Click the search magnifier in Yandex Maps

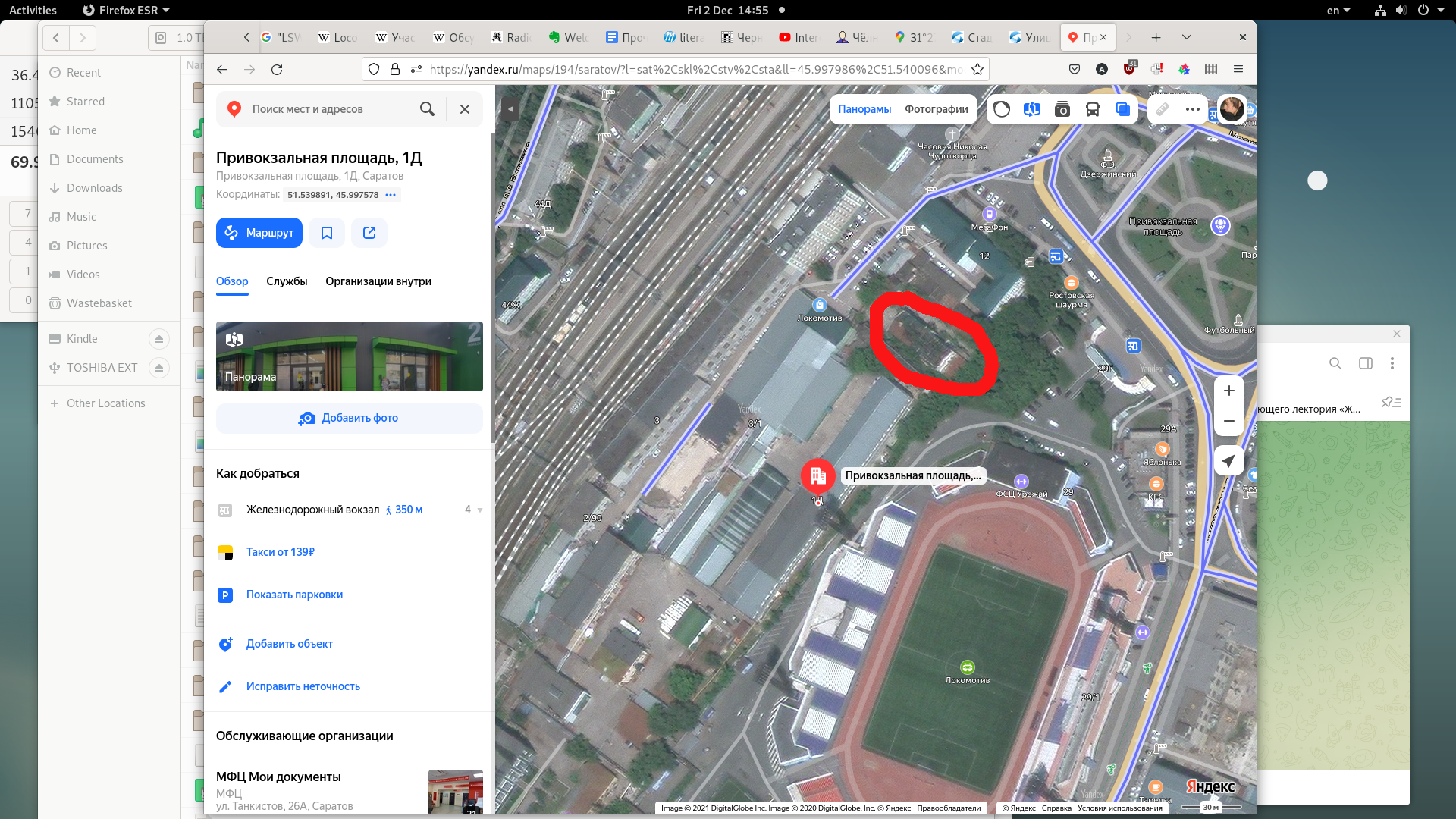pos(428,109)
